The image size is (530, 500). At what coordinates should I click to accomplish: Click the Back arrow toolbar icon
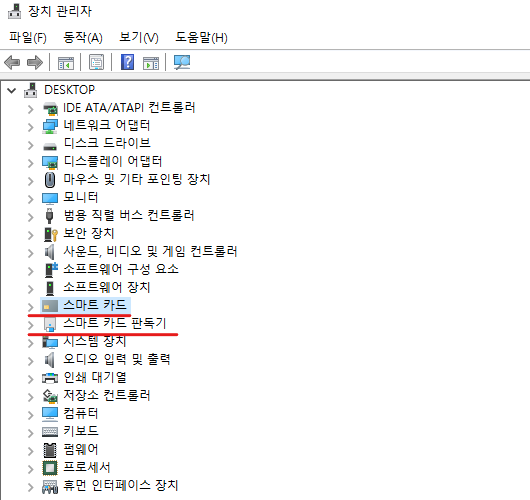12,63
